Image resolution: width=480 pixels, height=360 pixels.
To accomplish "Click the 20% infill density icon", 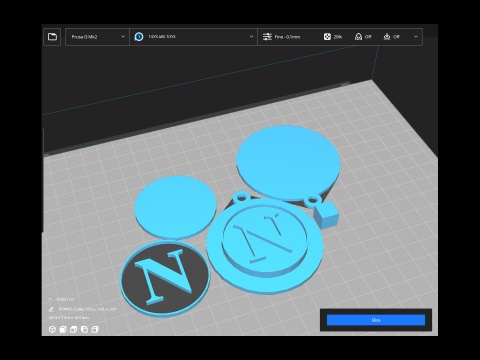I will coord(327,37).
